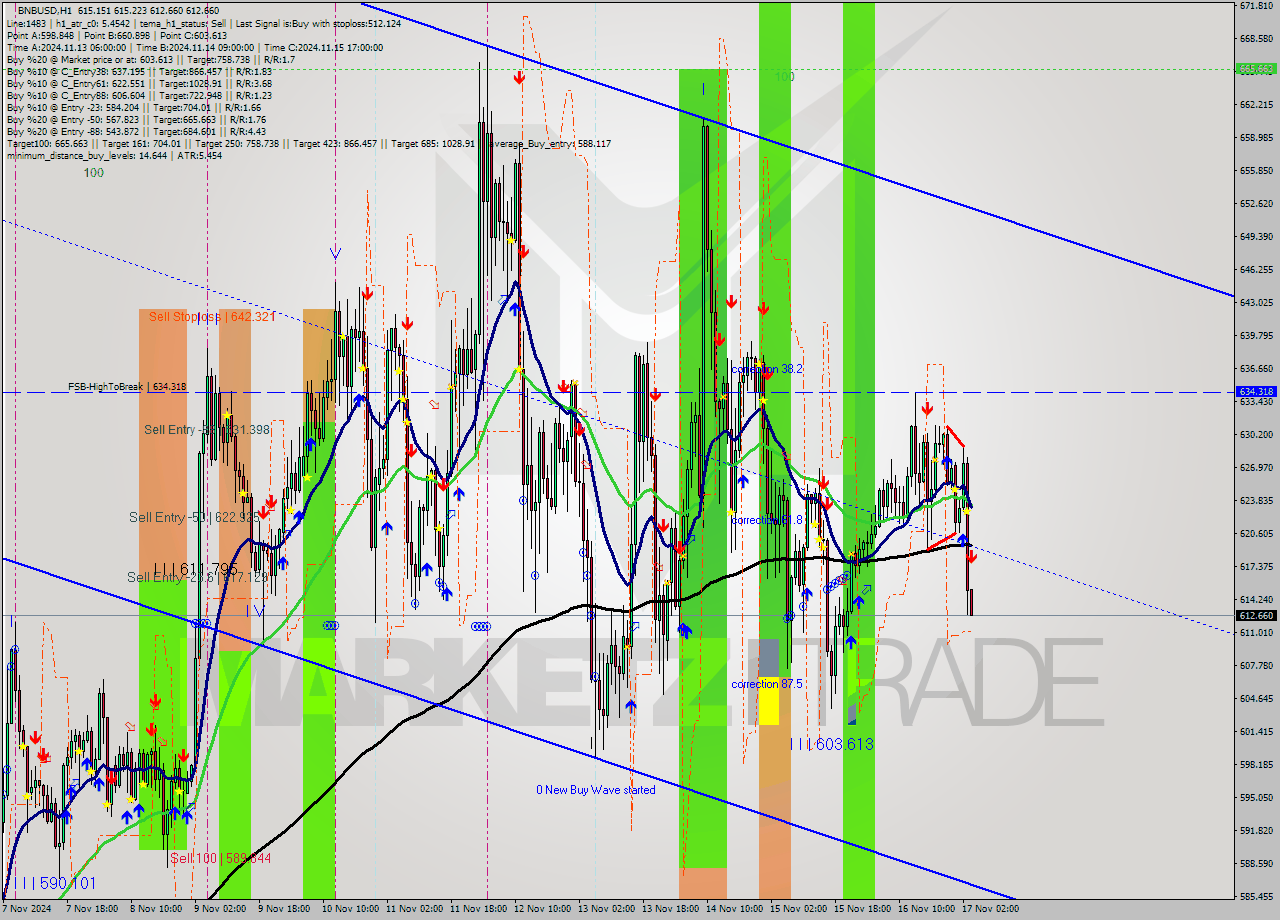Click the 630.200 price scale label
This screenshot has width=1280, height=920.
point(1256,434)
